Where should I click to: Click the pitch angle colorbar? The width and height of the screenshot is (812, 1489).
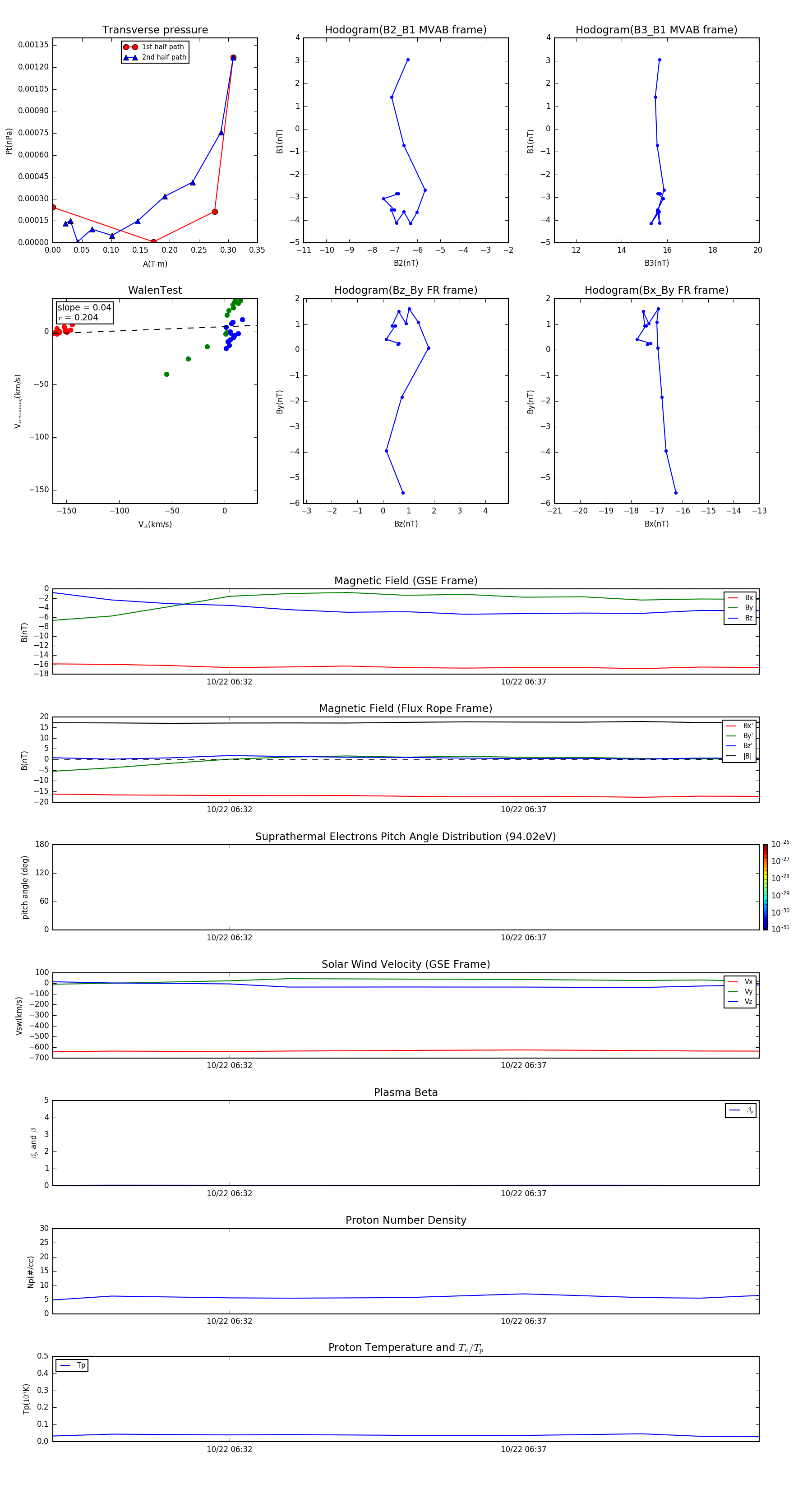click(765, 887)
